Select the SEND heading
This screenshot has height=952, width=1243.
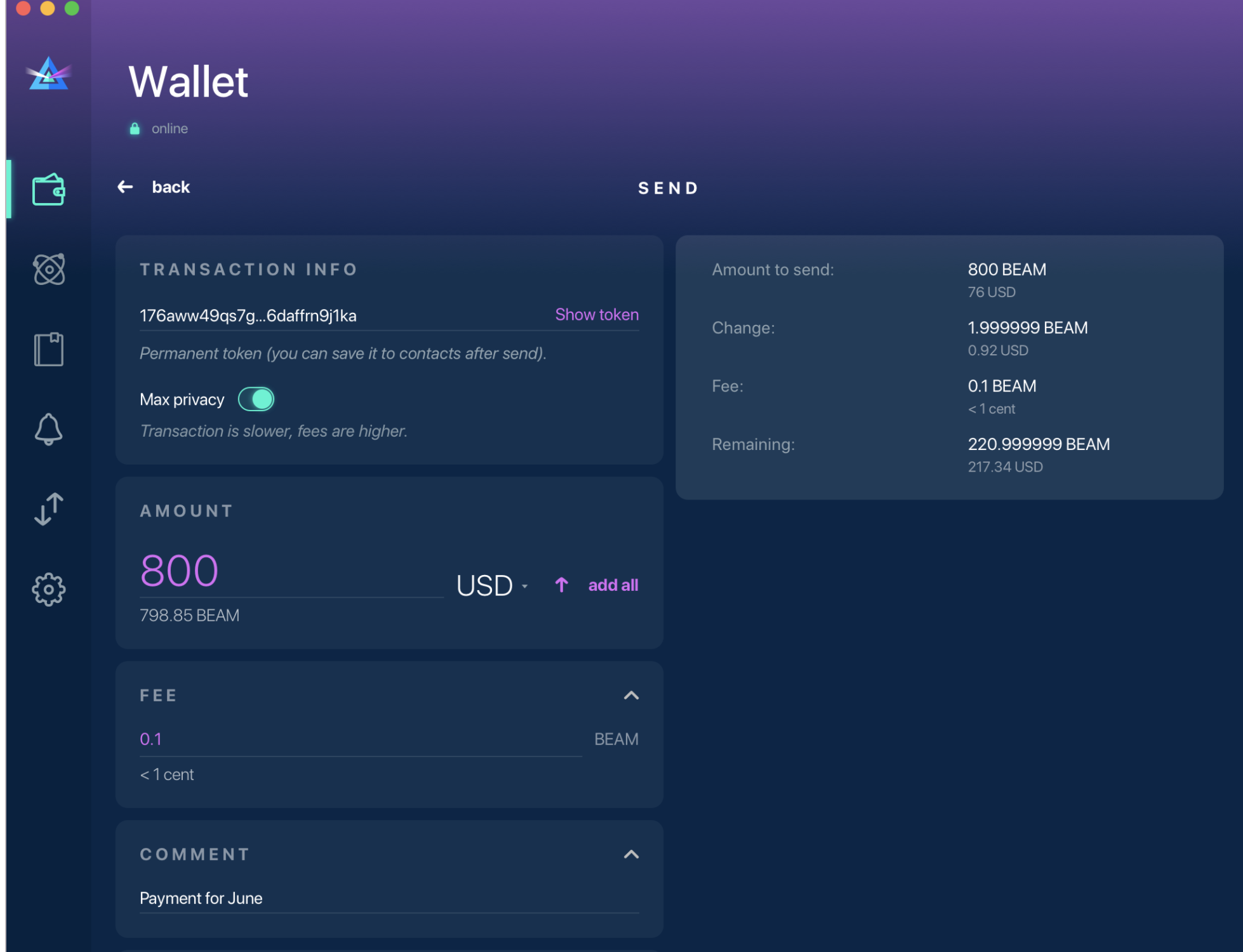point(668,187)
